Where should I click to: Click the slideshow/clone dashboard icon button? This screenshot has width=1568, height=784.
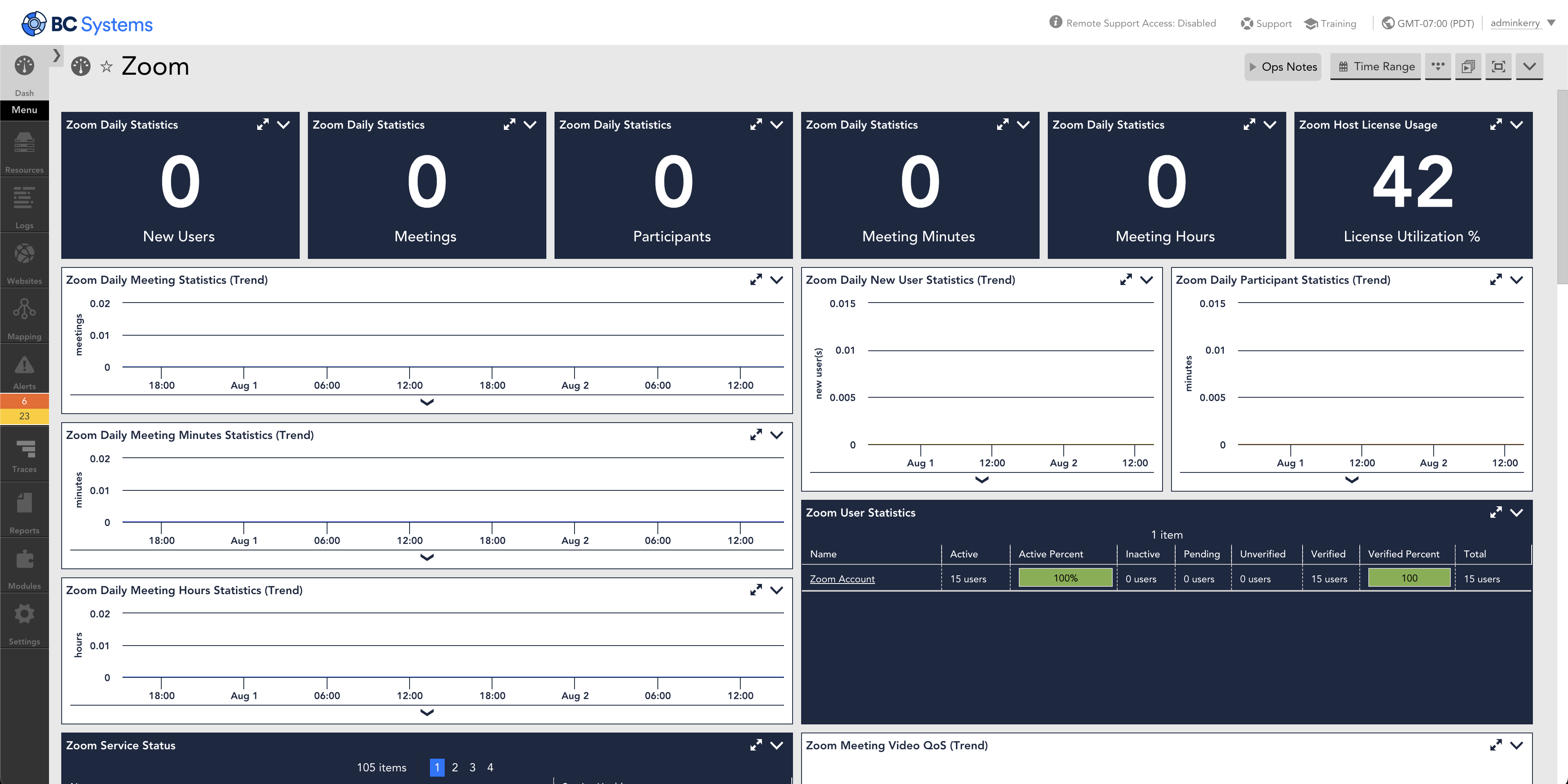click(1468, 66)
